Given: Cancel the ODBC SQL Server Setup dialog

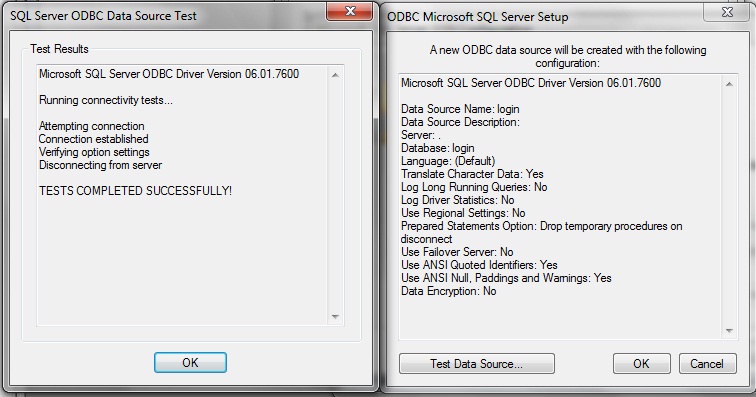Looking at the screenshot, I should 707,364.
